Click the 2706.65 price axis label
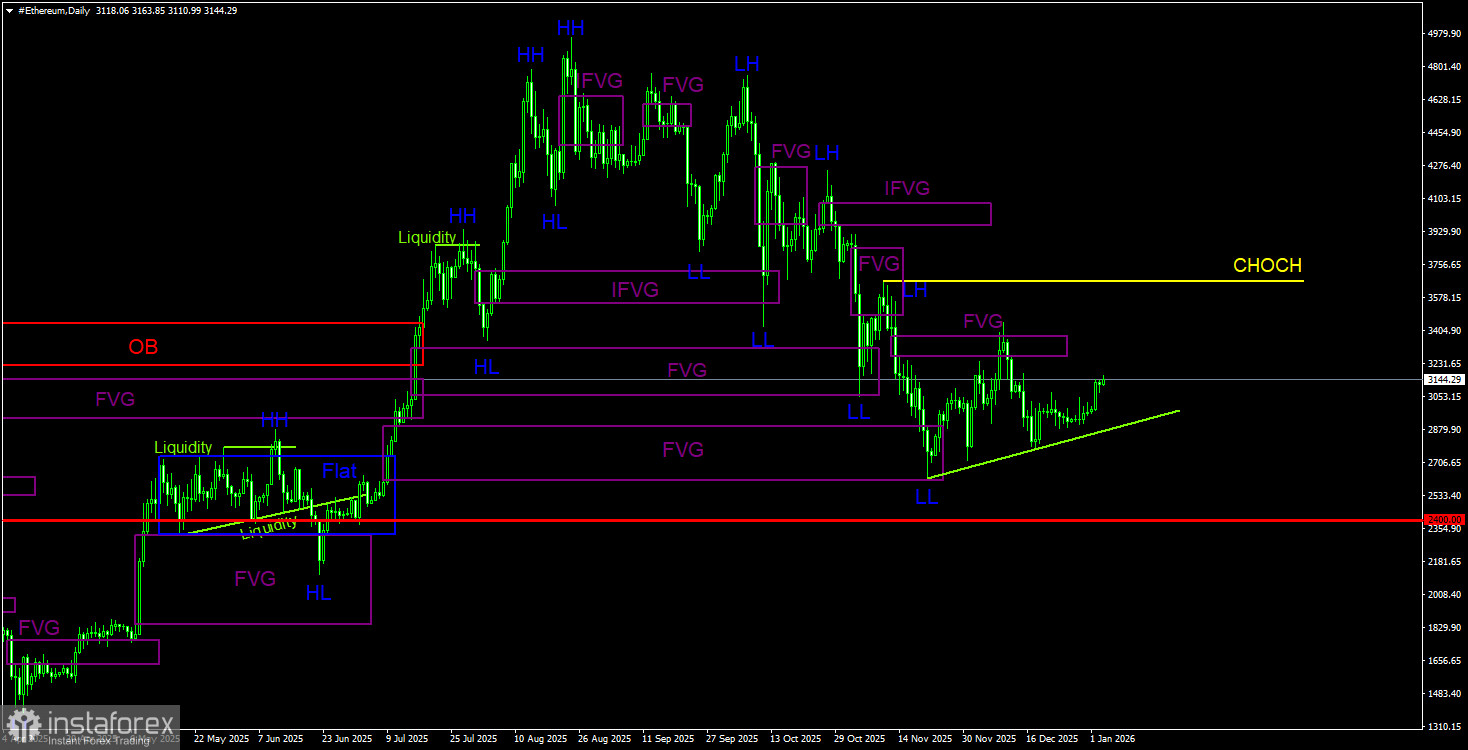 point(1444,463)
